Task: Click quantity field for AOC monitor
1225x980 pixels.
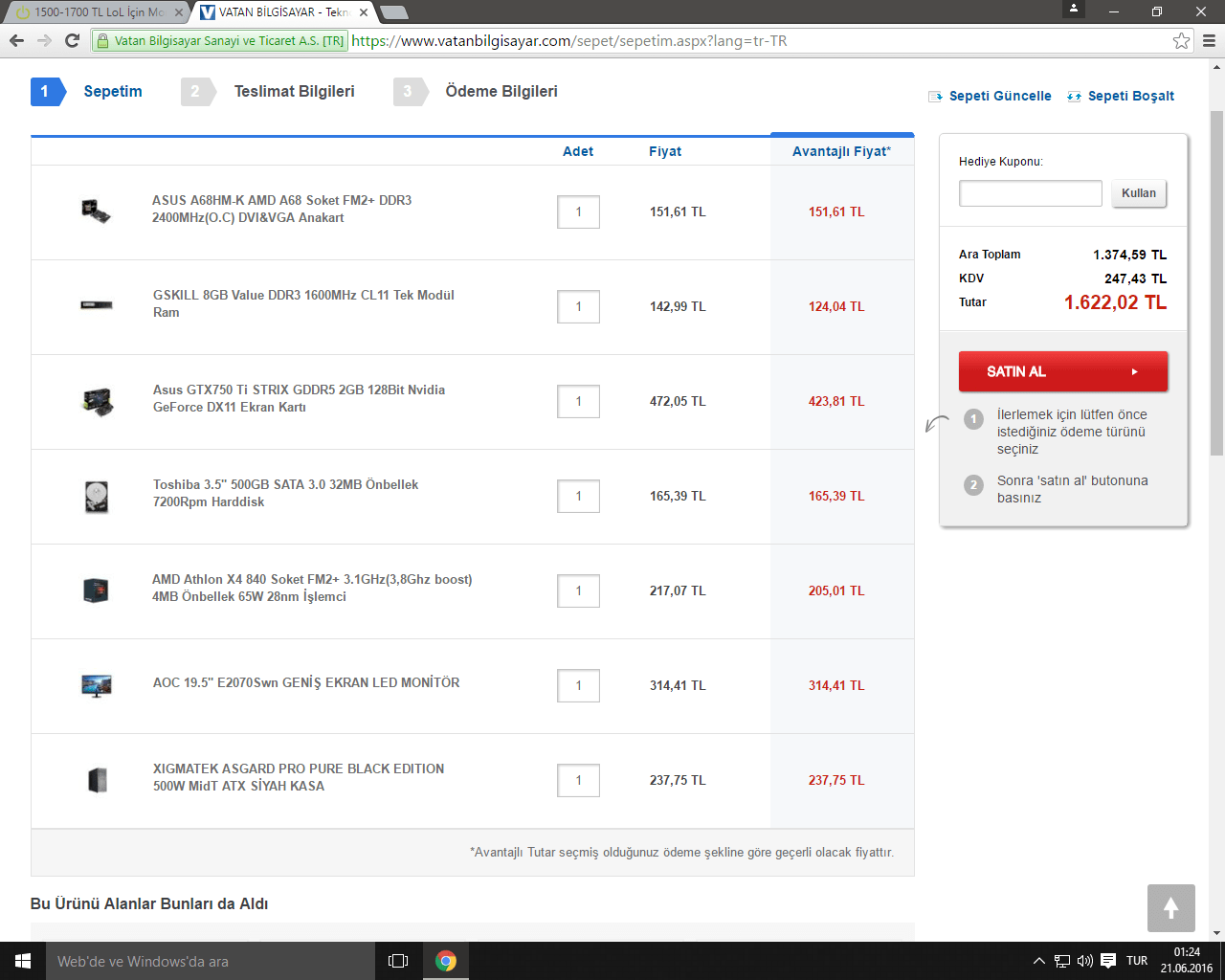Action: [x=578, y=685]
